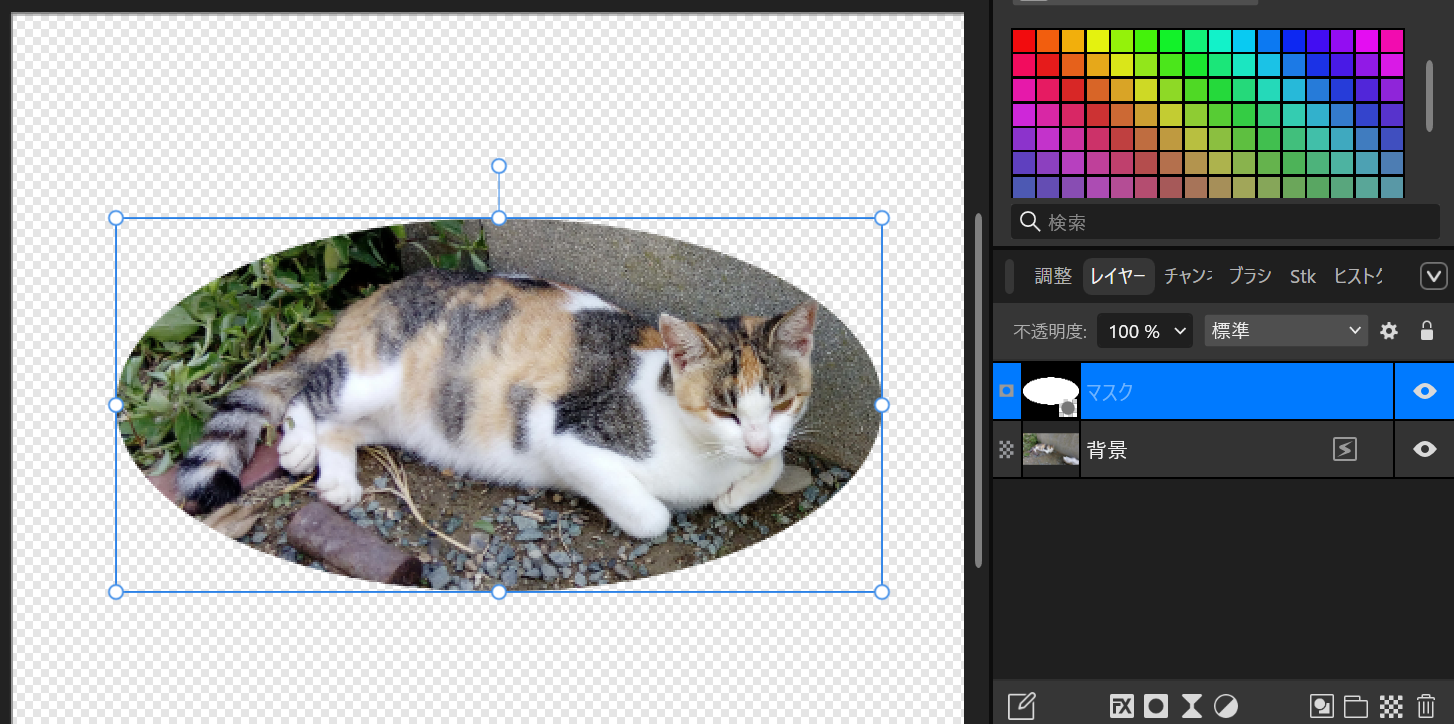Click the overlapping shapes icon in the layers footer
Image resolution: width=1454 pixels, height=724 pixels.
[x=1321, y=706]
